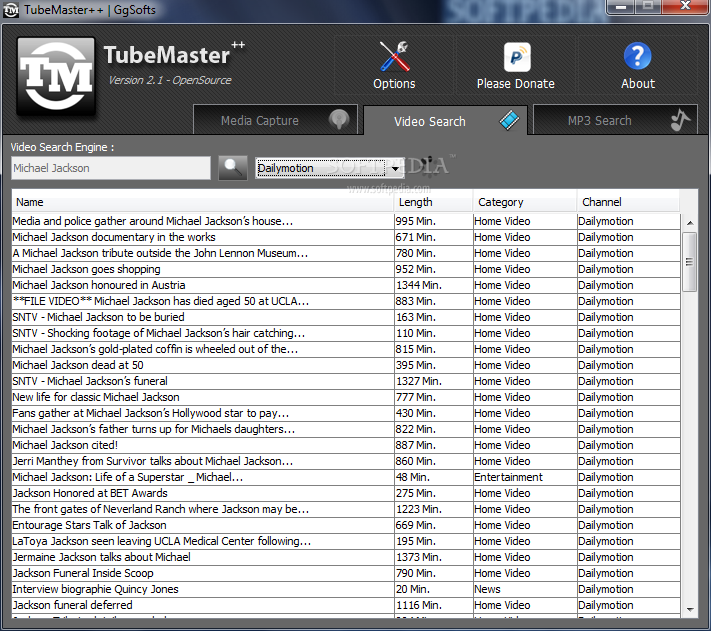The height and width of the screenshot is (631, 711).
Task: Click the magnifier search button
Action: 233,168
